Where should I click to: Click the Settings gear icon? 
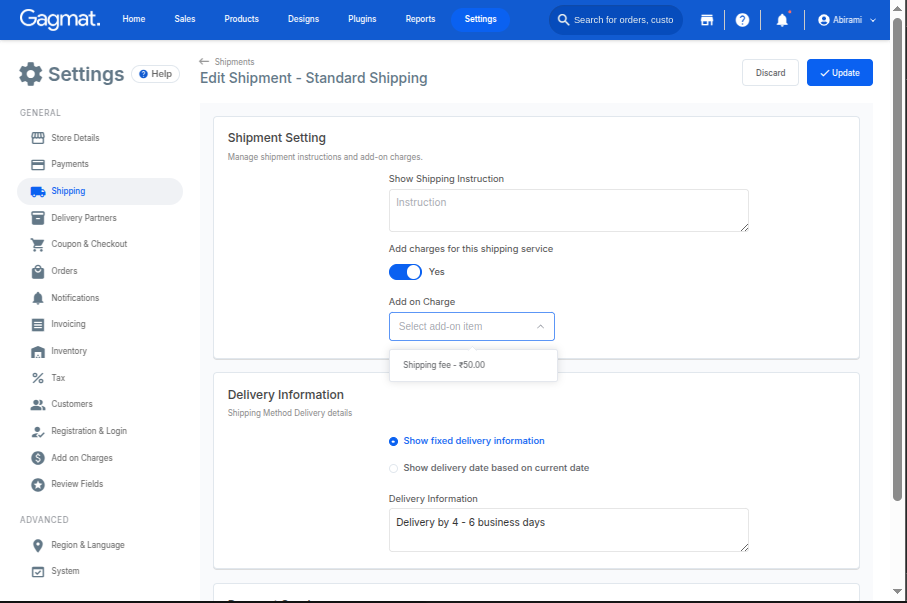(x=31, y=74)
